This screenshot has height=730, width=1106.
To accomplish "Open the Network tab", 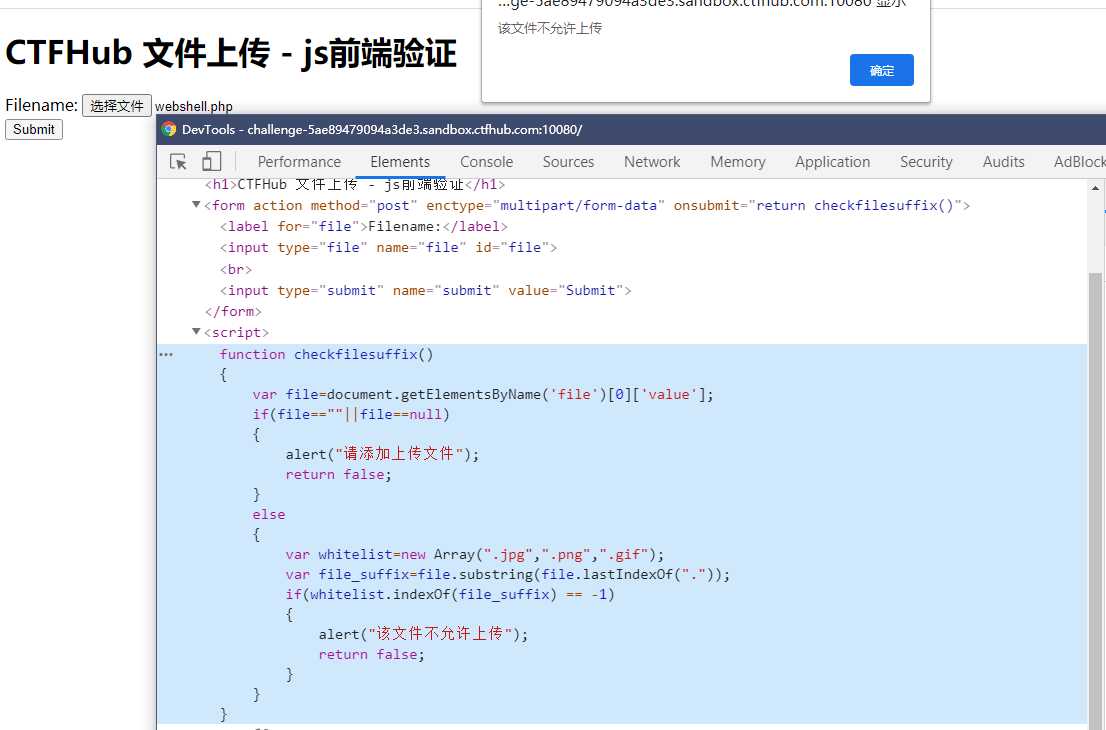I will tap(652, 162).
